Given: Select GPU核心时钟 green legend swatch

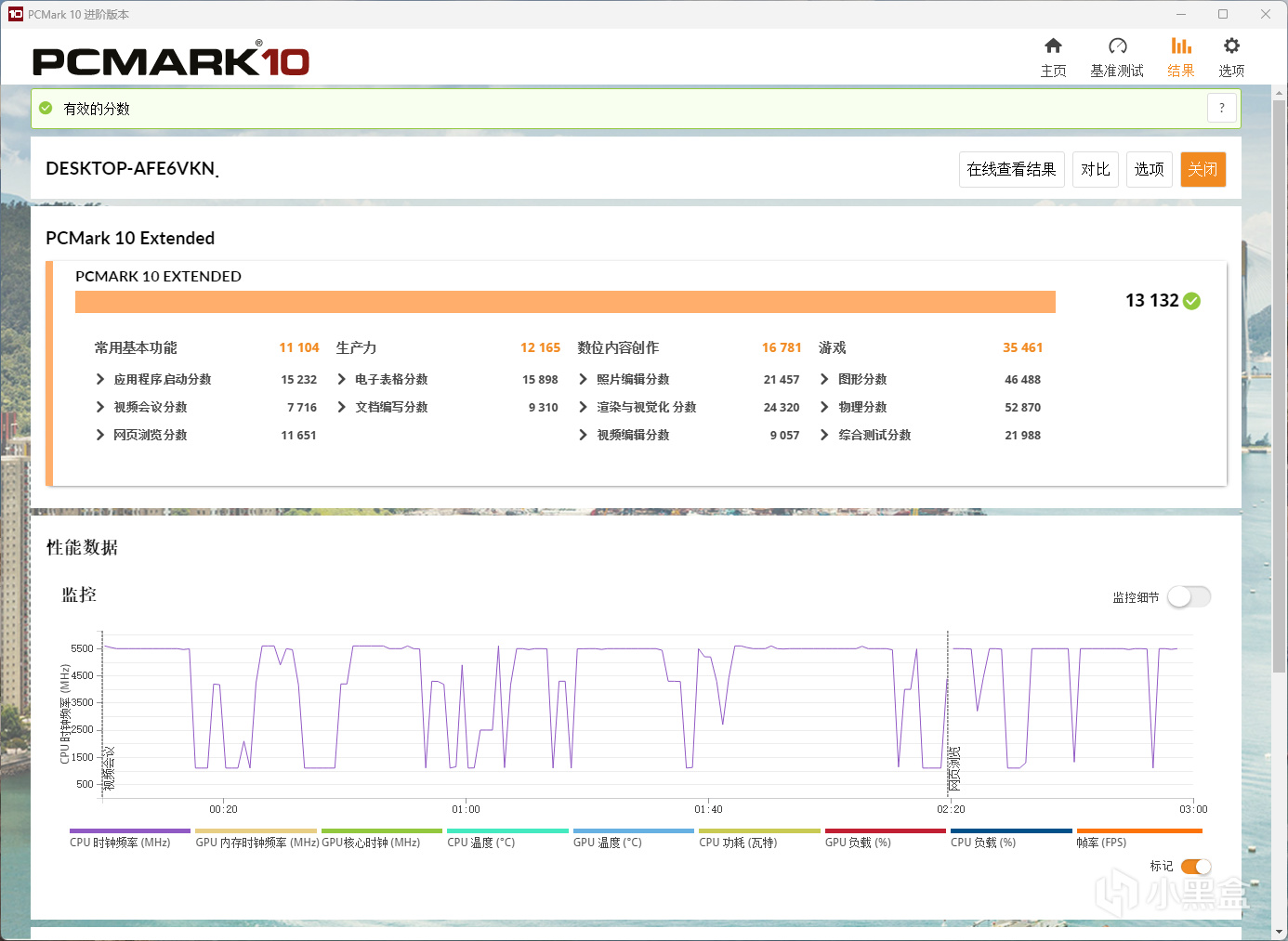Looking at the screenshot, I should 382,830.
